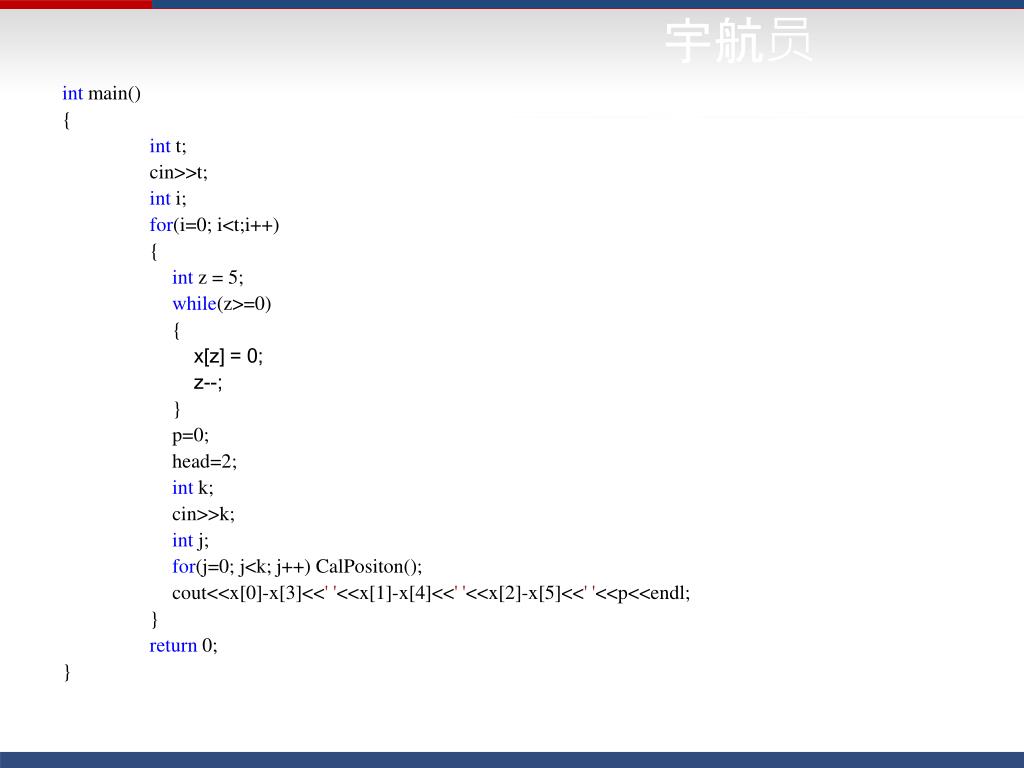Click the 'for(i=0; i<t;i++)' line

pyautogui.click(x=214, y=225)
